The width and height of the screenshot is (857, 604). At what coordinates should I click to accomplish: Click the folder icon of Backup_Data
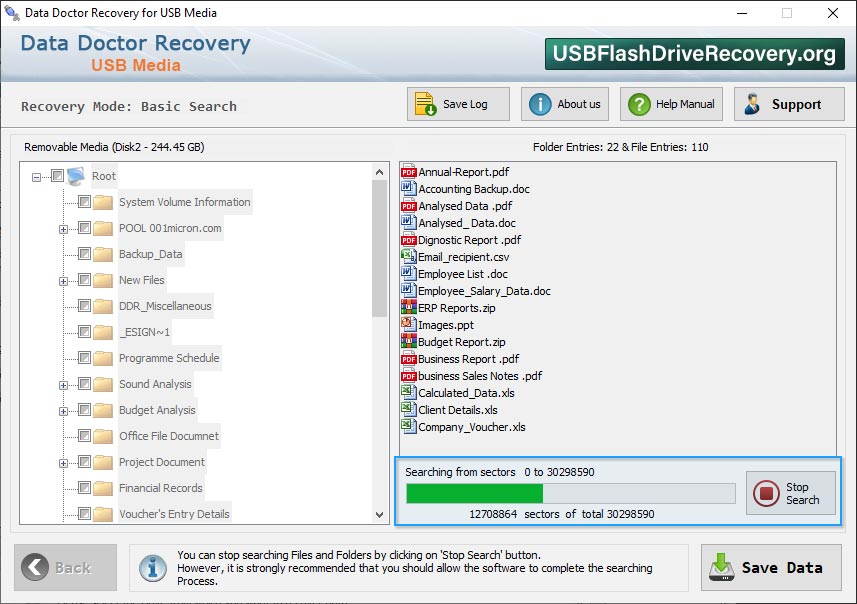103,254
